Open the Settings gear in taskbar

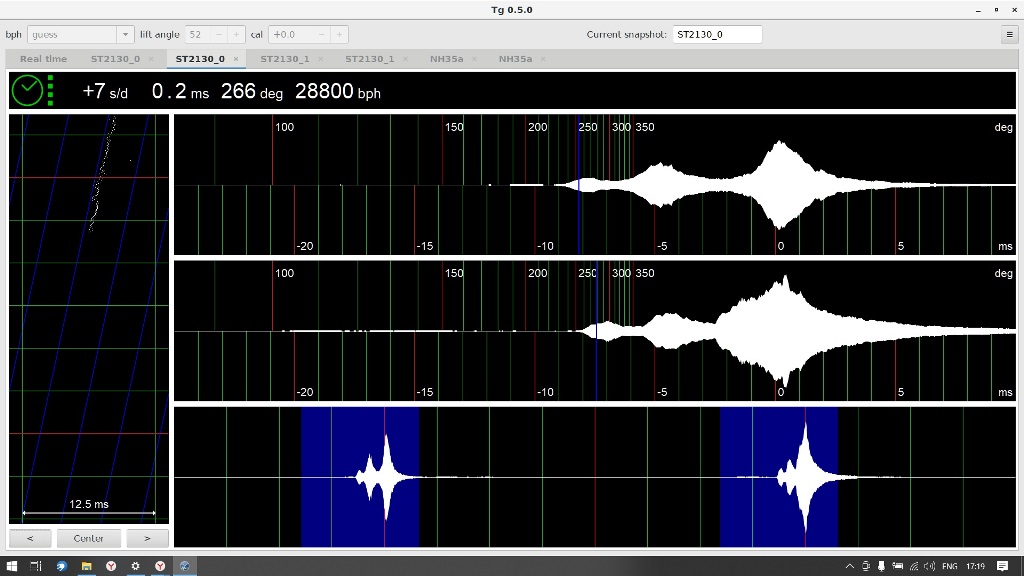coord(135,566)
